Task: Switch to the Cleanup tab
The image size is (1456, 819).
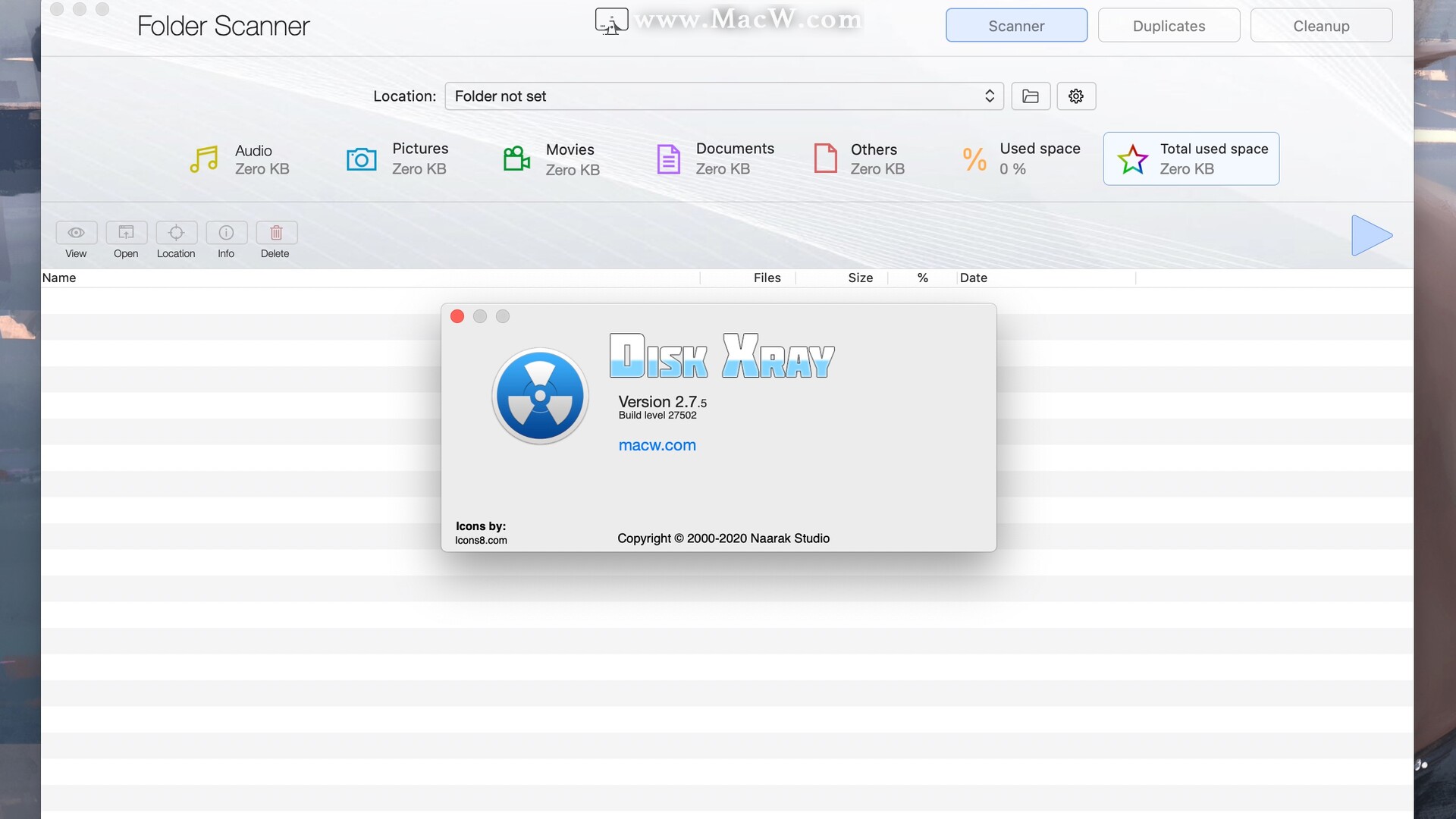Action: [x=1321, y=26]
